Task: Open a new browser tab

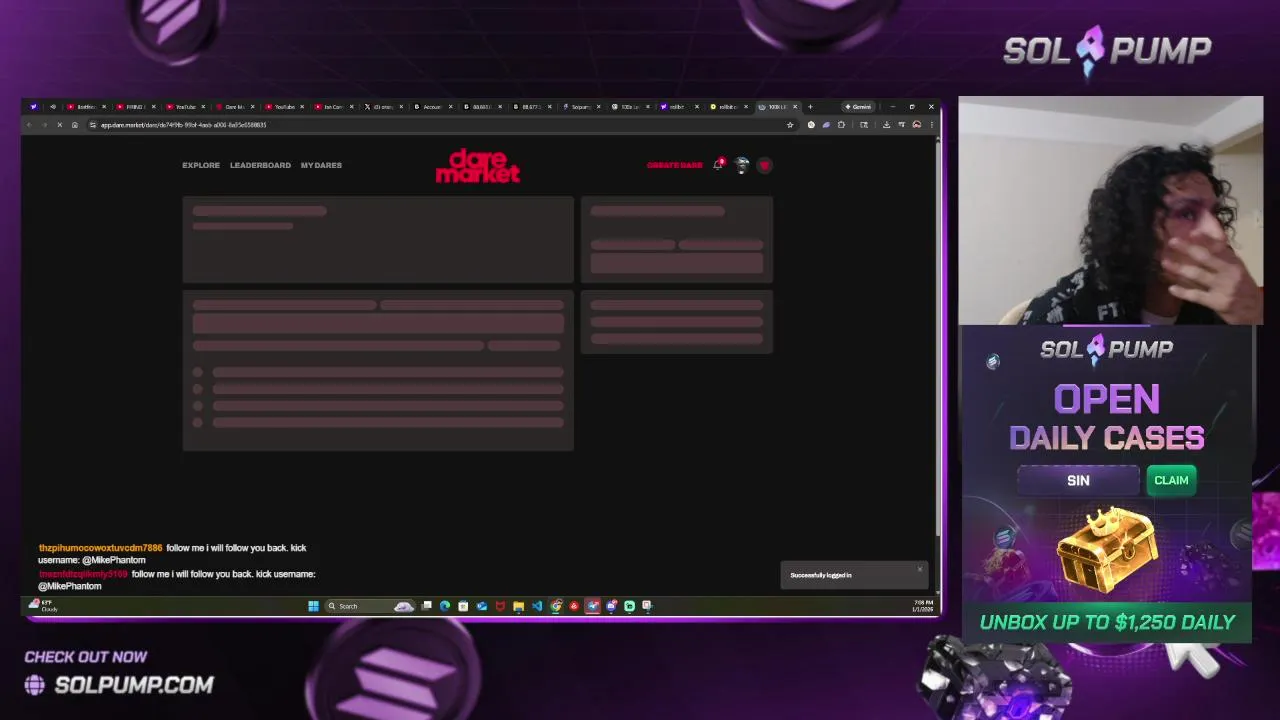Action: point(810,106)
